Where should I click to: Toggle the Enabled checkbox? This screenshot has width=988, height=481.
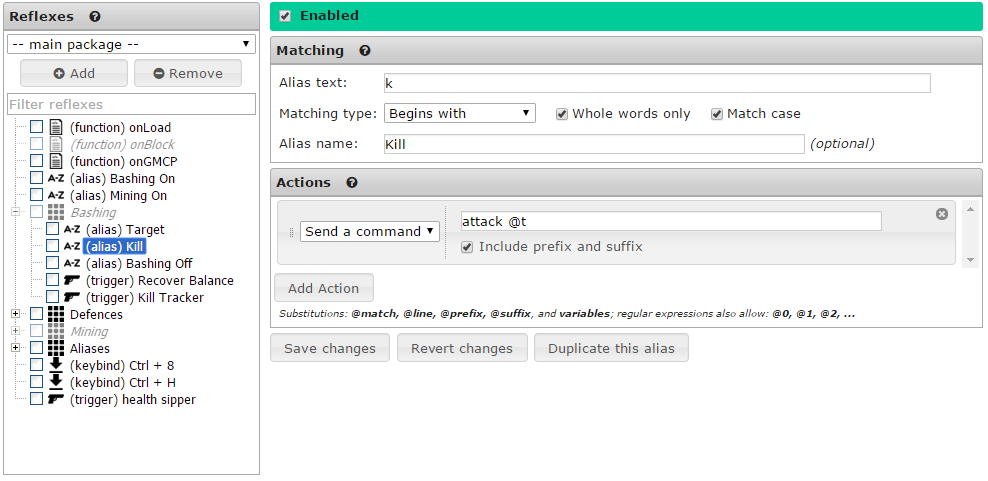[x=286, y=16]
